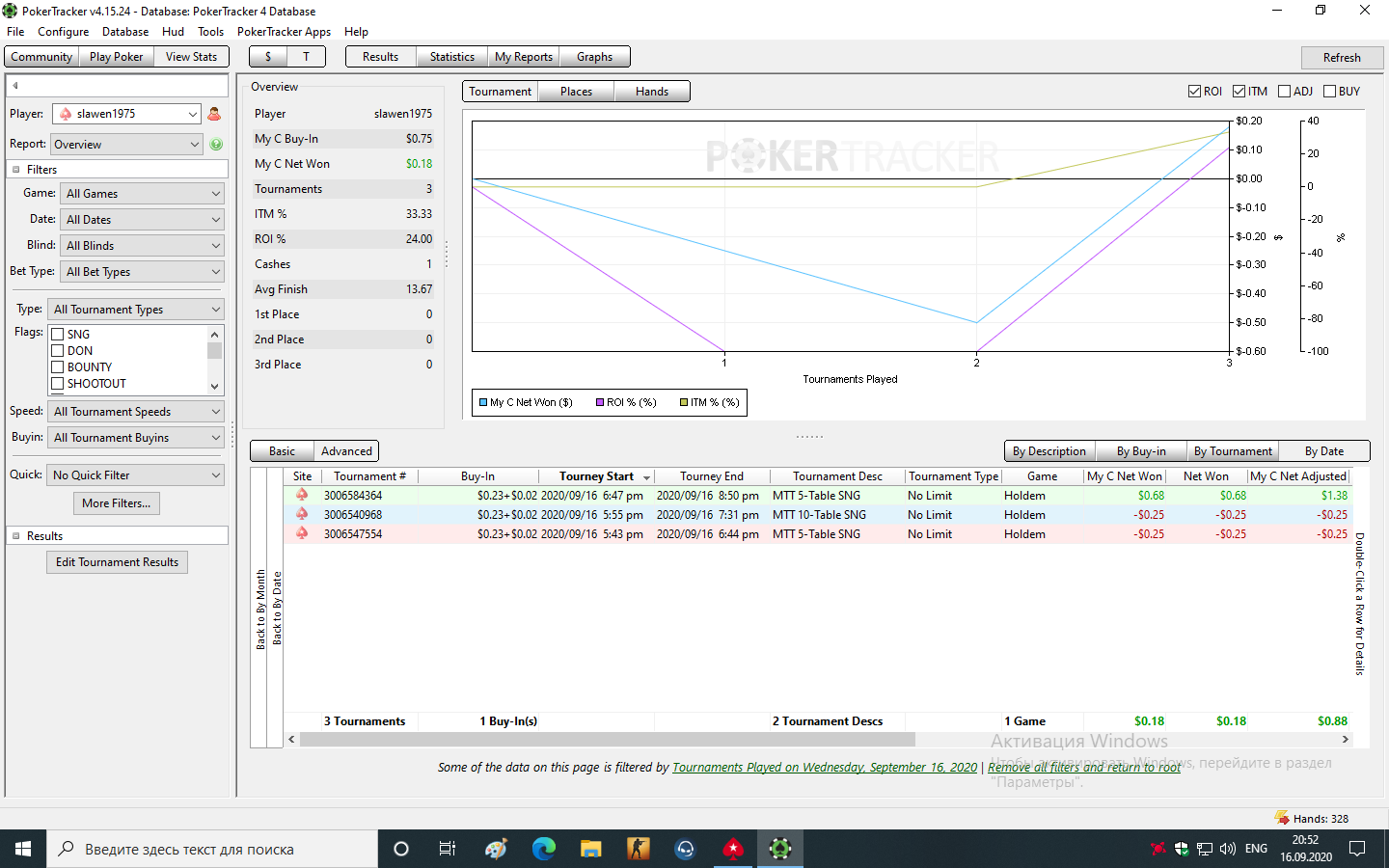Click the site icon in tournament 3006547554 row
Image resolution: width=1389 pixels, height=868 pixels.
click(x=302, y=533)
